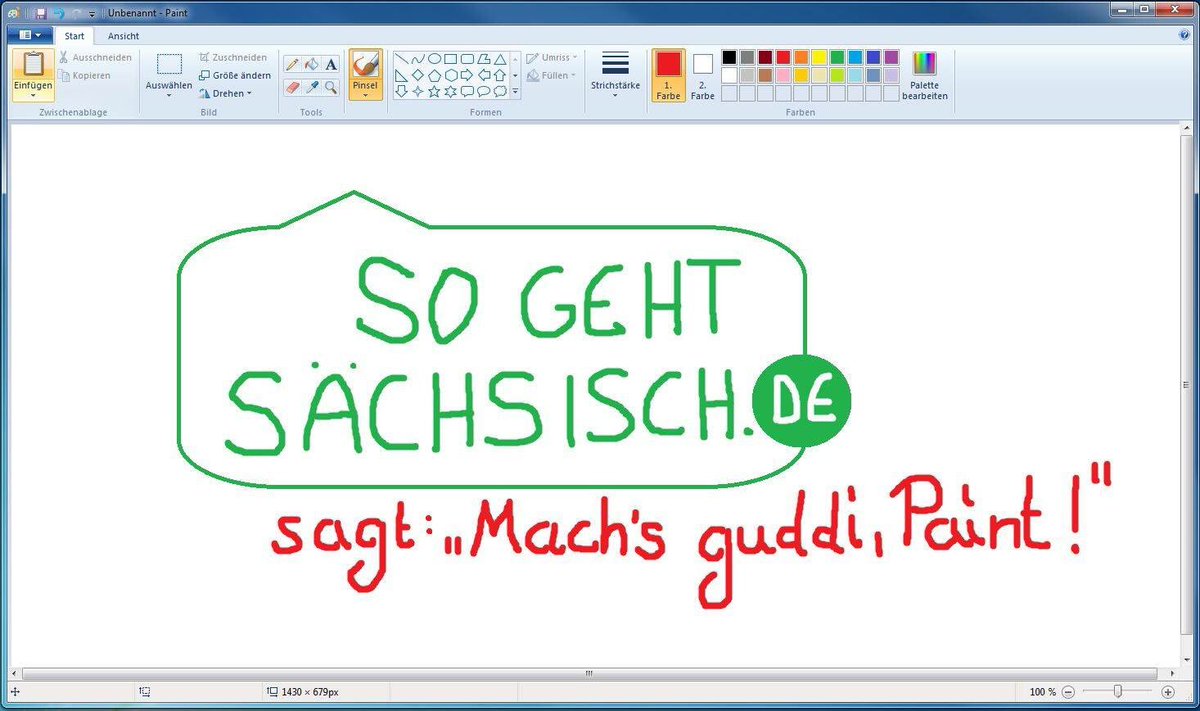Choose the up arrow shape

(x=499, y=75)
